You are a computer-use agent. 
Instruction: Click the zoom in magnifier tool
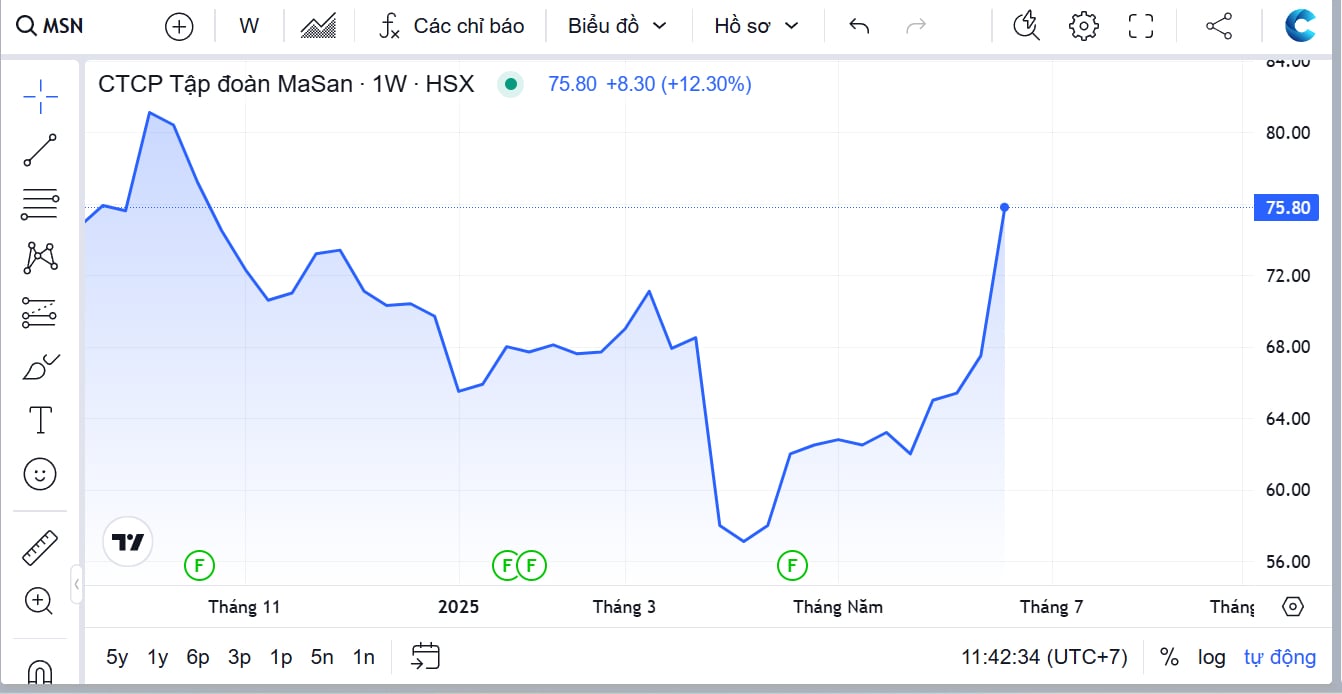point(39,601)
